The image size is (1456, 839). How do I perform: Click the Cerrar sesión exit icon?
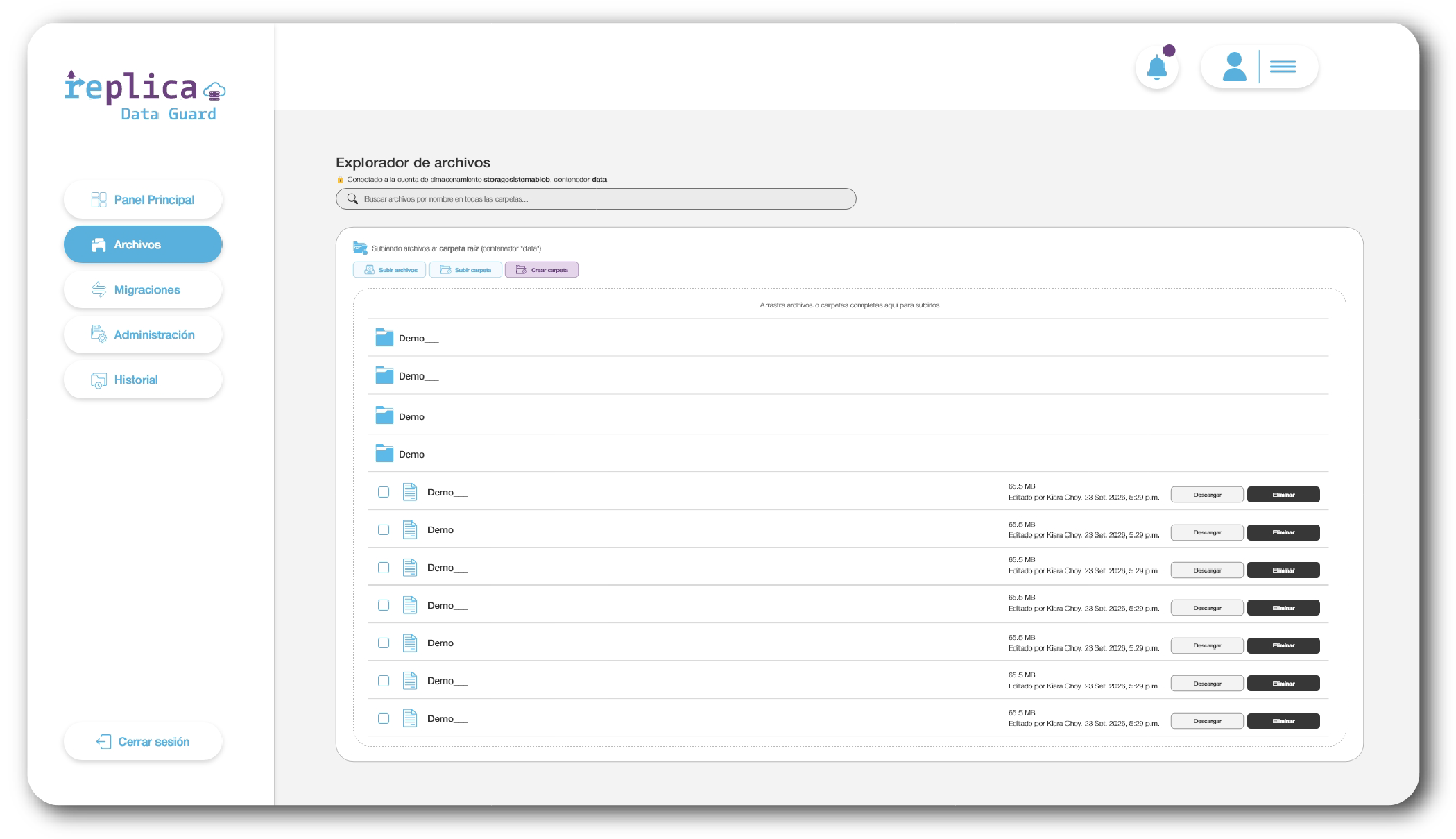(x=103, y=742)
